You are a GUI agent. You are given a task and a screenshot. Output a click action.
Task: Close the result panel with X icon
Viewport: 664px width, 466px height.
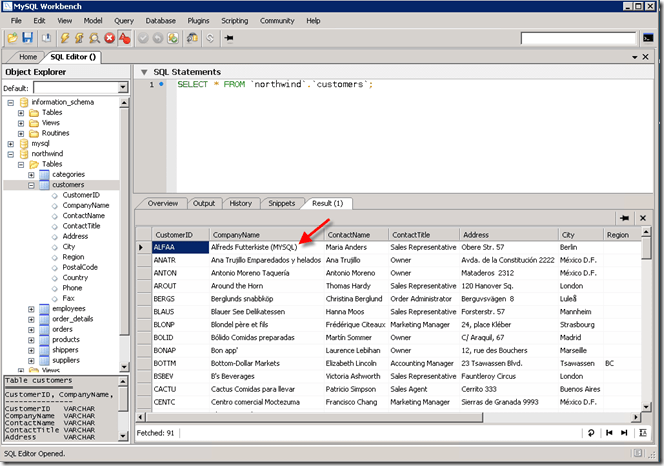[644, 218]
